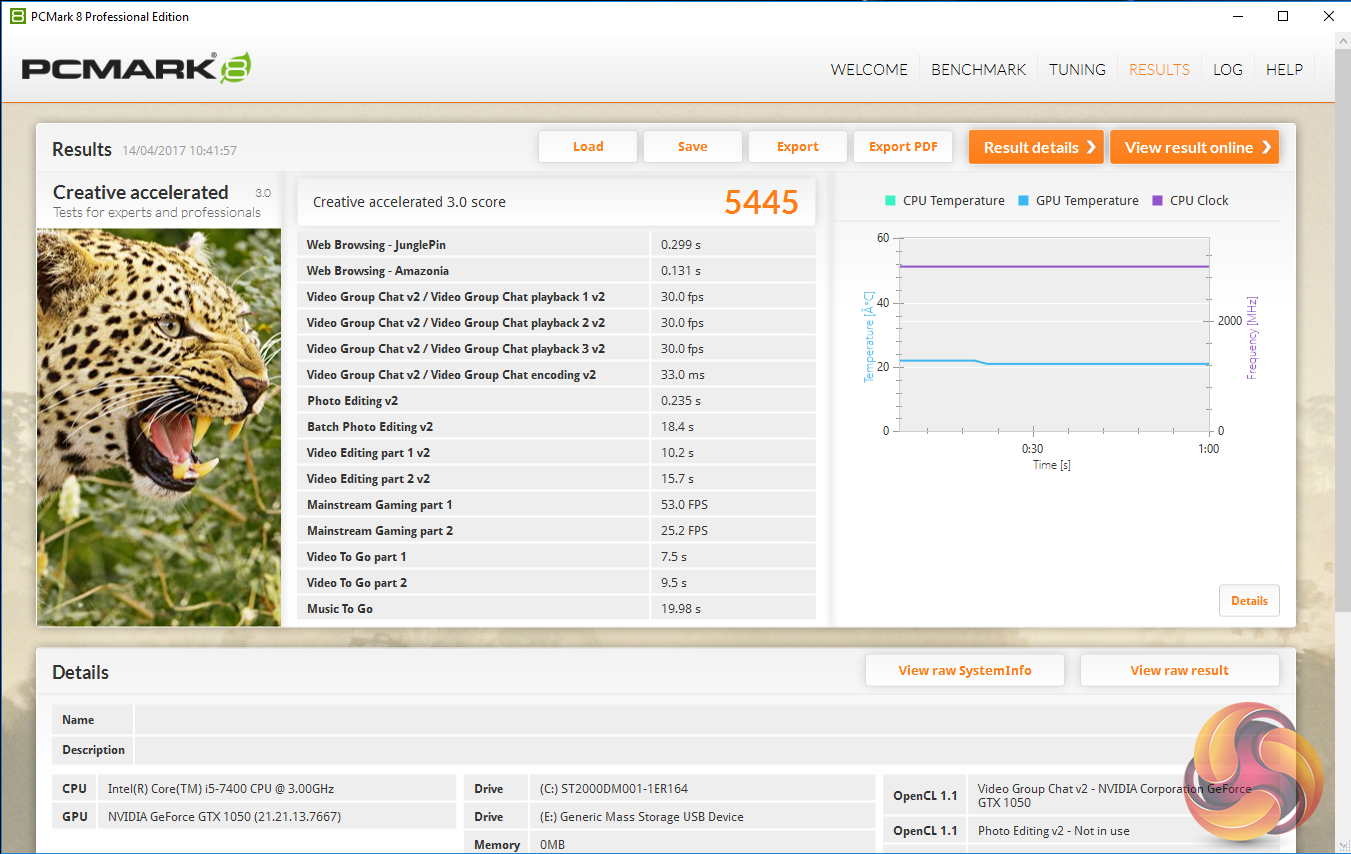This screenshot has width=1351, height=854.
Task: Save the benchmark result
Action: tap(692, 147)
